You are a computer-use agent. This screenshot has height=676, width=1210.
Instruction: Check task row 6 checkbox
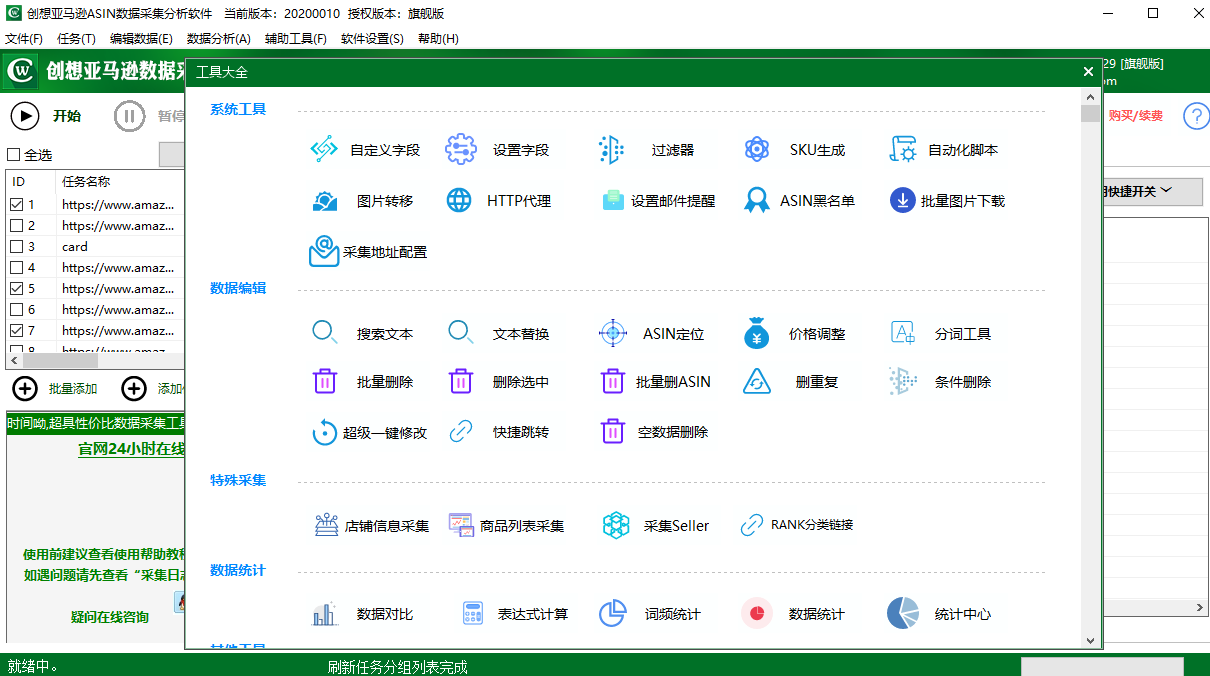[x=16, y=309]
